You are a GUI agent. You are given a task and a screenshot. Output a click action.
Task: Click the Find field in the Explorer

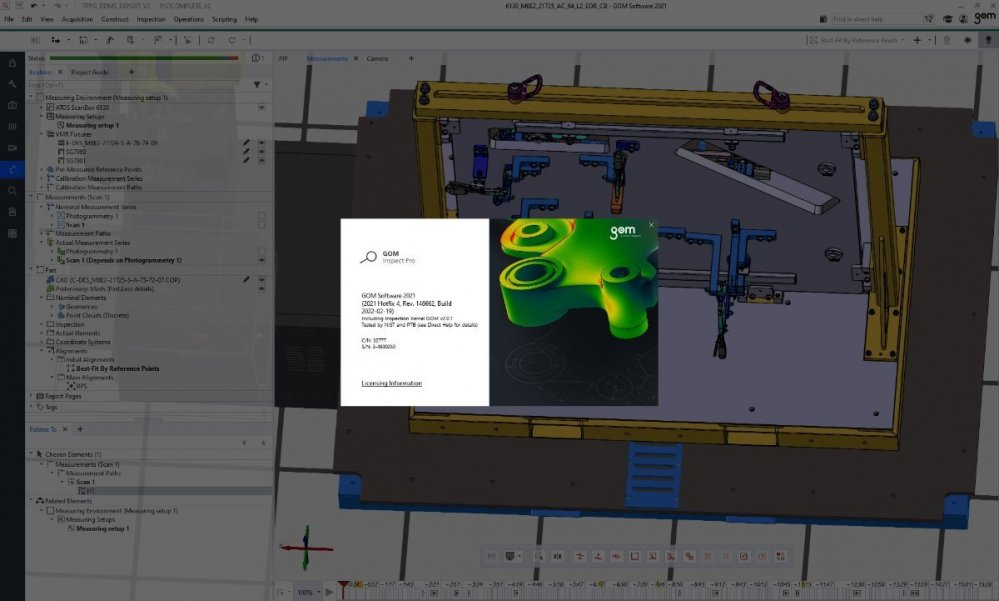(x=138, y=85)
